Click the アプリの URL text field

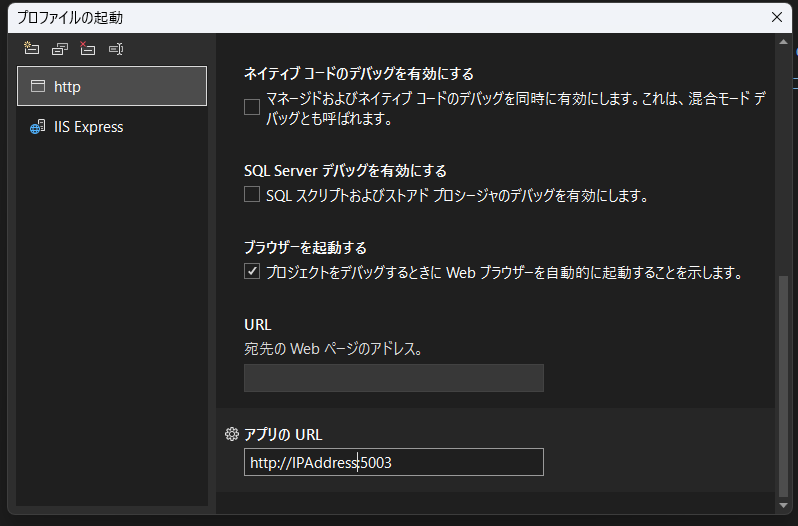coord(394,462)
